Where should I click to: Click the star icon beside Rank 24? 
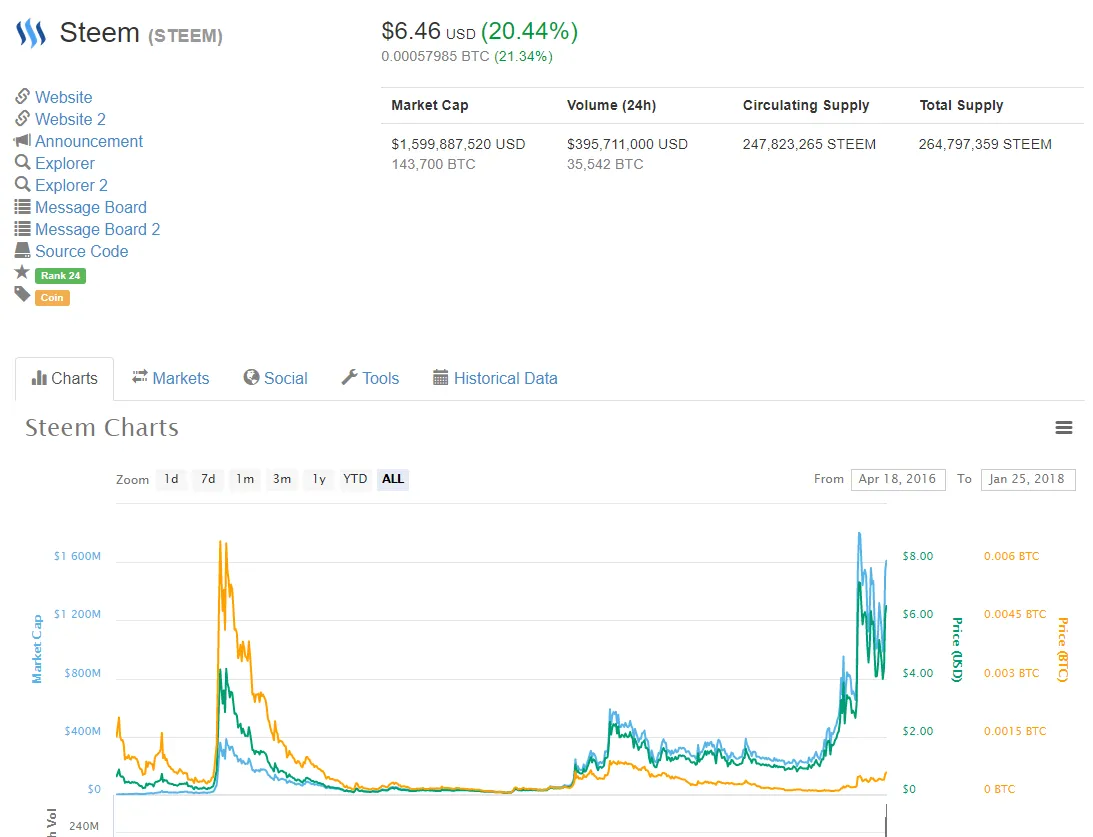coord(22,272)
